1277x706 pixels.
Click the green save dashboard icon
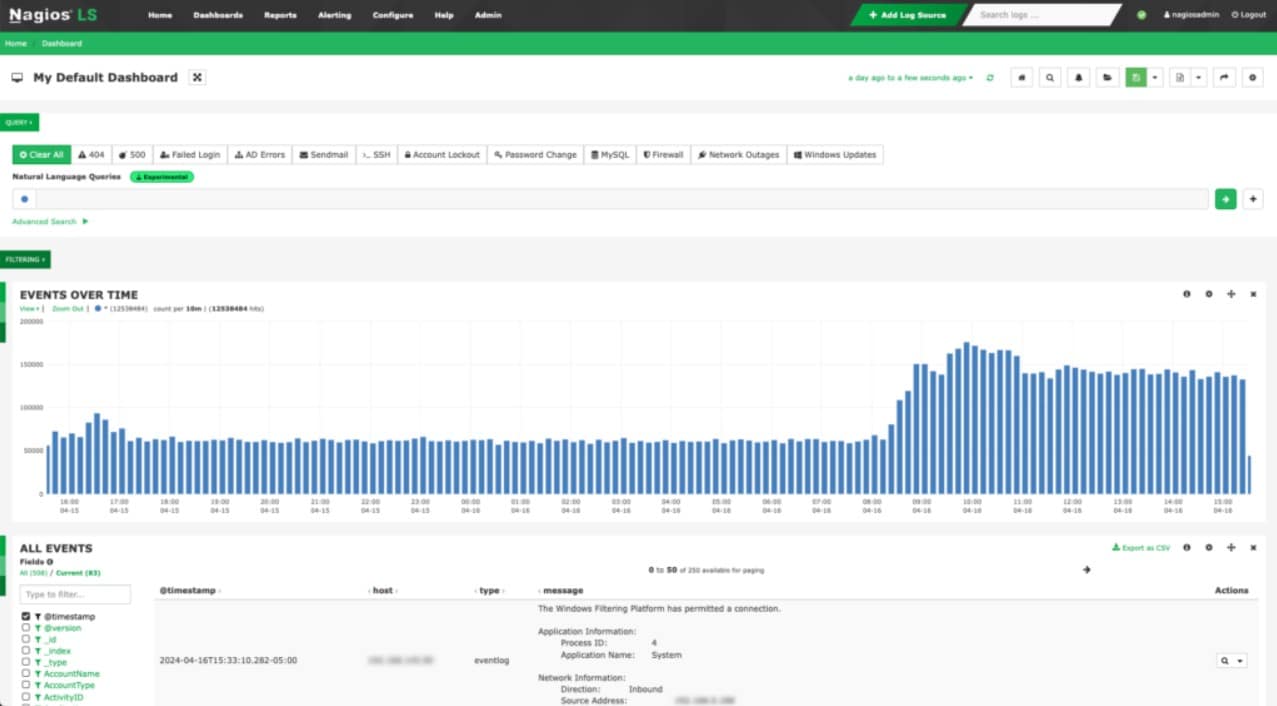pyautogui.click(x=1135, y=77)
